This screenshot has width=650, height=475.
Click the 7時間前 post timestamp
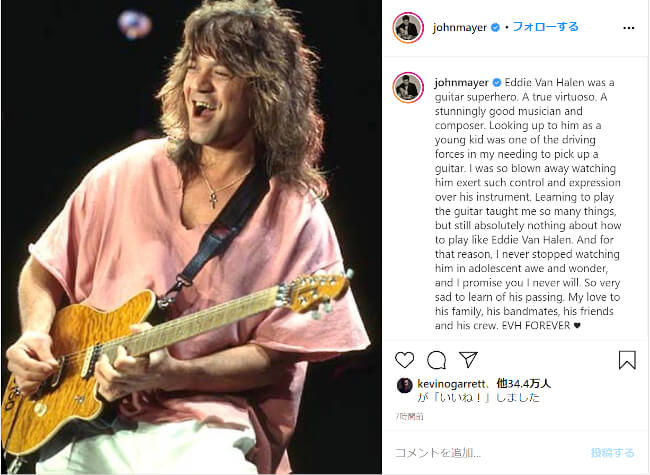click(x=410, y=416)
